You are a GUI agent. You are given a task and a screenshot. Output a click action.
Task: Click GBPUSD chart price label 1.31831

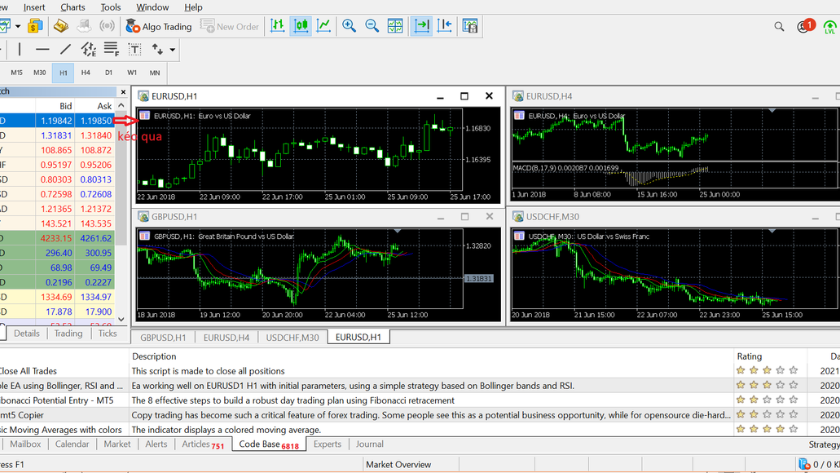pos(478,279)
